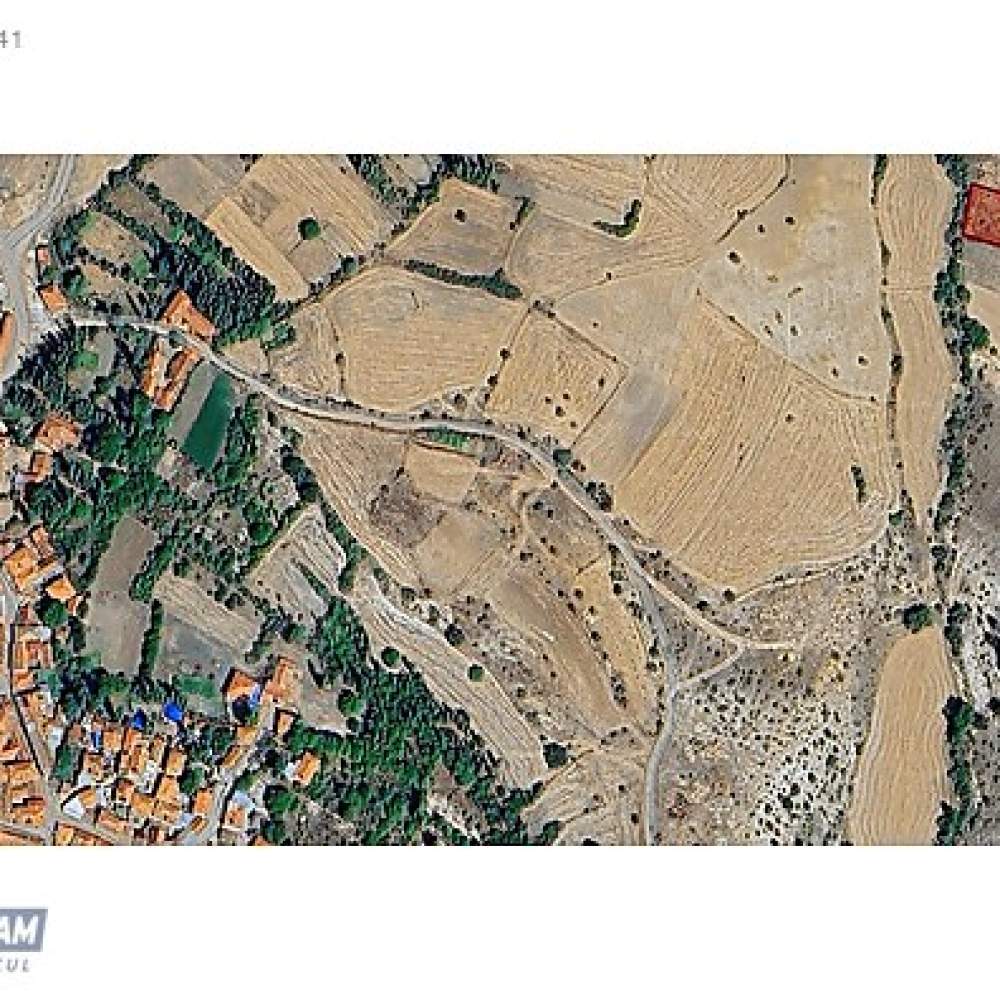Click the lone round tree in the upper-left field
The image size is (1000, 1000).
309,228
